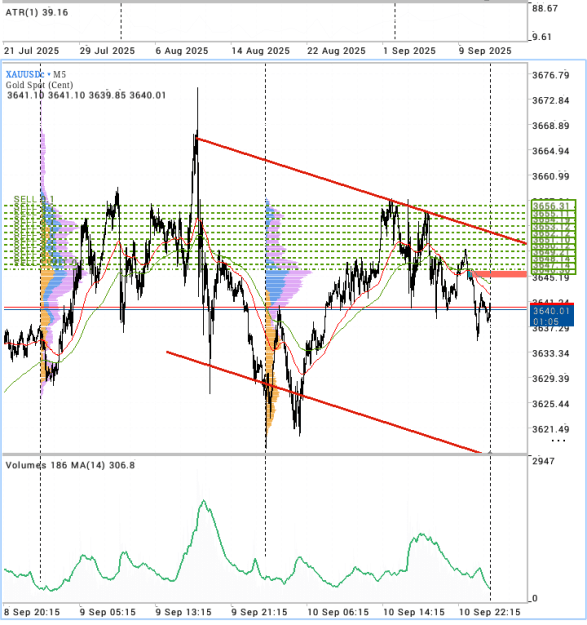Click the 9.61 ATR scale value

pos(542,37)
